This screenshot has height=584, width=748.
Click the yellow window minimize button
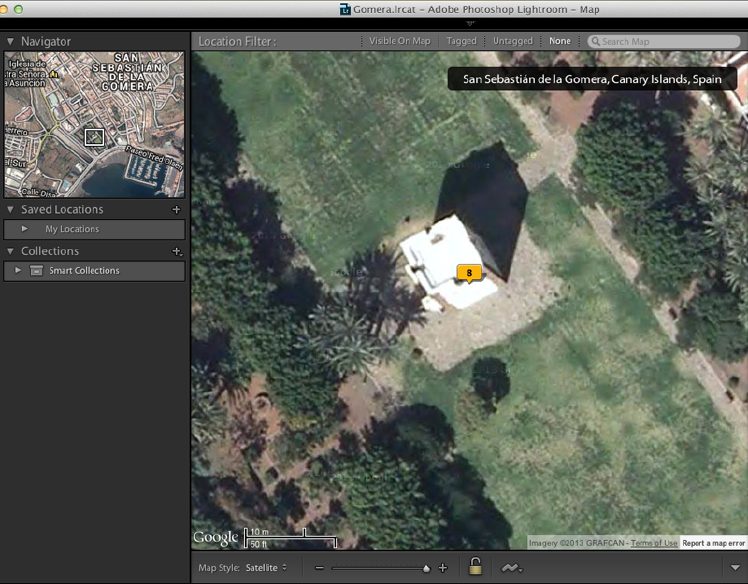(x=3, y=9)
